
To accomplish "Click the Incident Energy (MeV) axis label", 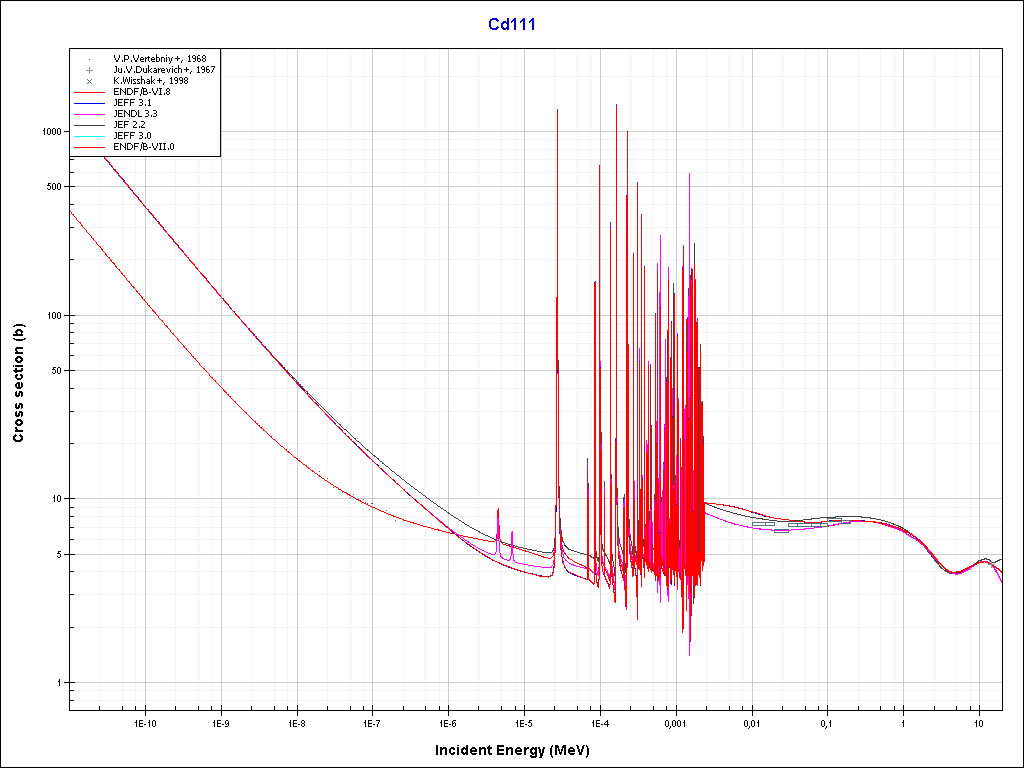I will [511, 750].
